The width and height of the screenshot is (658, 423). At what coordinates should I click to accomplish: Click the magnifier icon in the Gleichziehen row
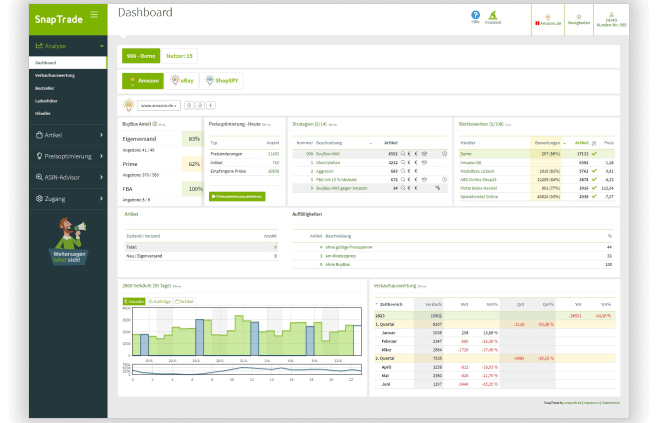click(x=403, y=162)
